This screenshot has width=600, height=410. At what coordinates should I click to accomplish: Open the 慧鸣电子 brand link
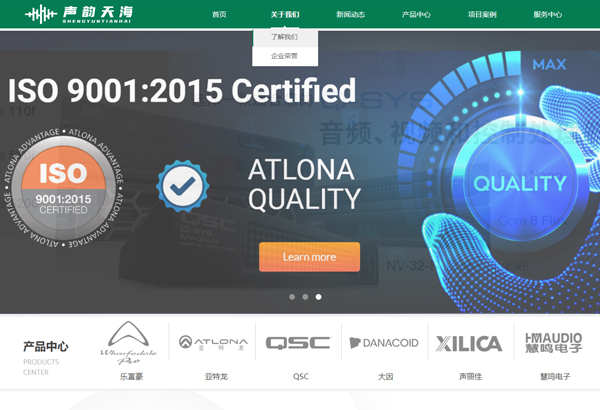click(x=555, y=377)
